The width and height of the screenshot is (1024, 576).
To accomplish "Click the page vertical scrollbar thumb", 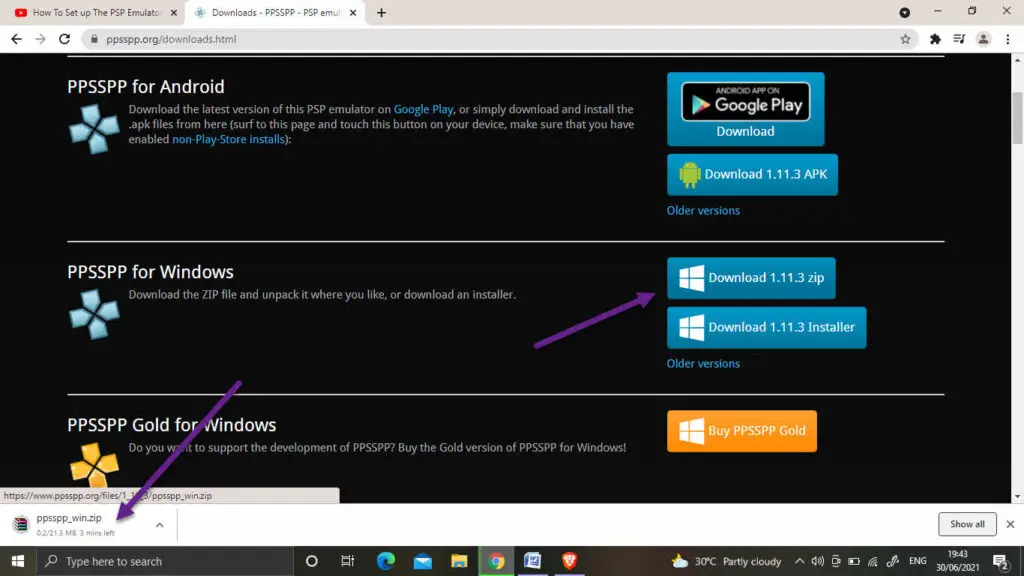I will 1017,118.
